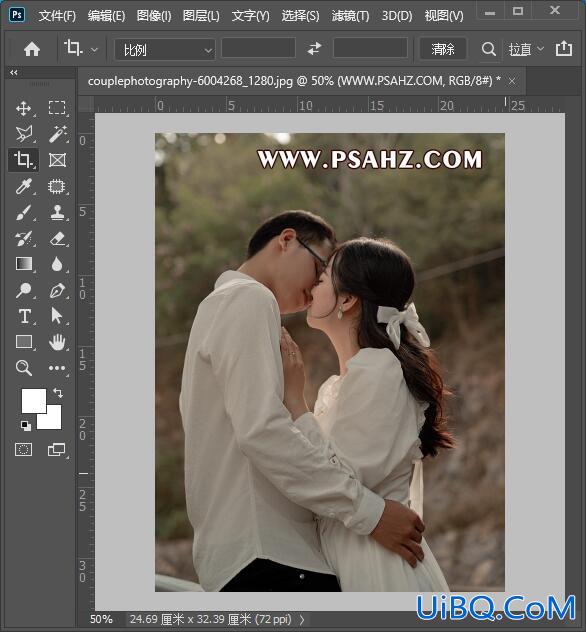Open the 视图(V) menu
The height and width of the screenshot is (632, 586).
click(444, 16)
